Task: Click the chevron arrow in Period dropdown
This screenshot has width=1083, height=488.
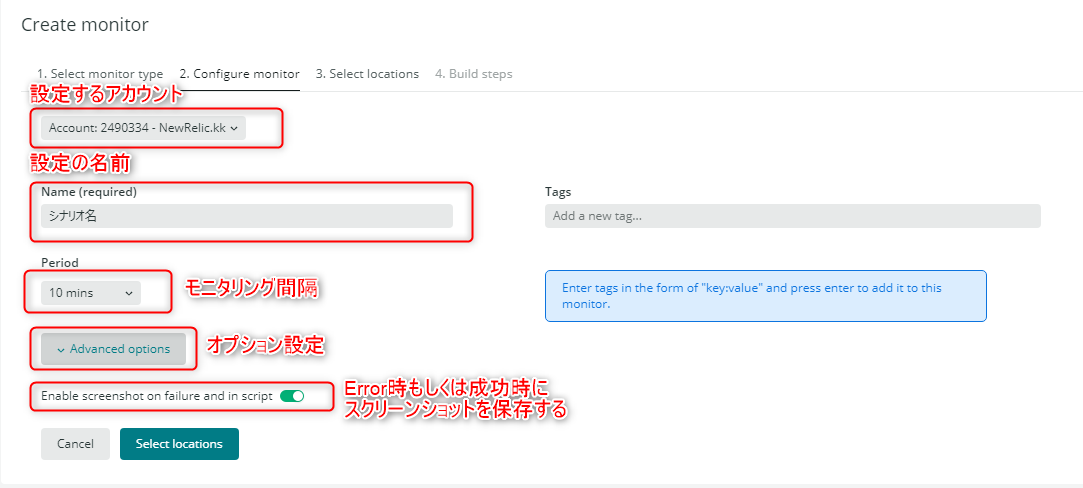Action: [x=128, y=293]
